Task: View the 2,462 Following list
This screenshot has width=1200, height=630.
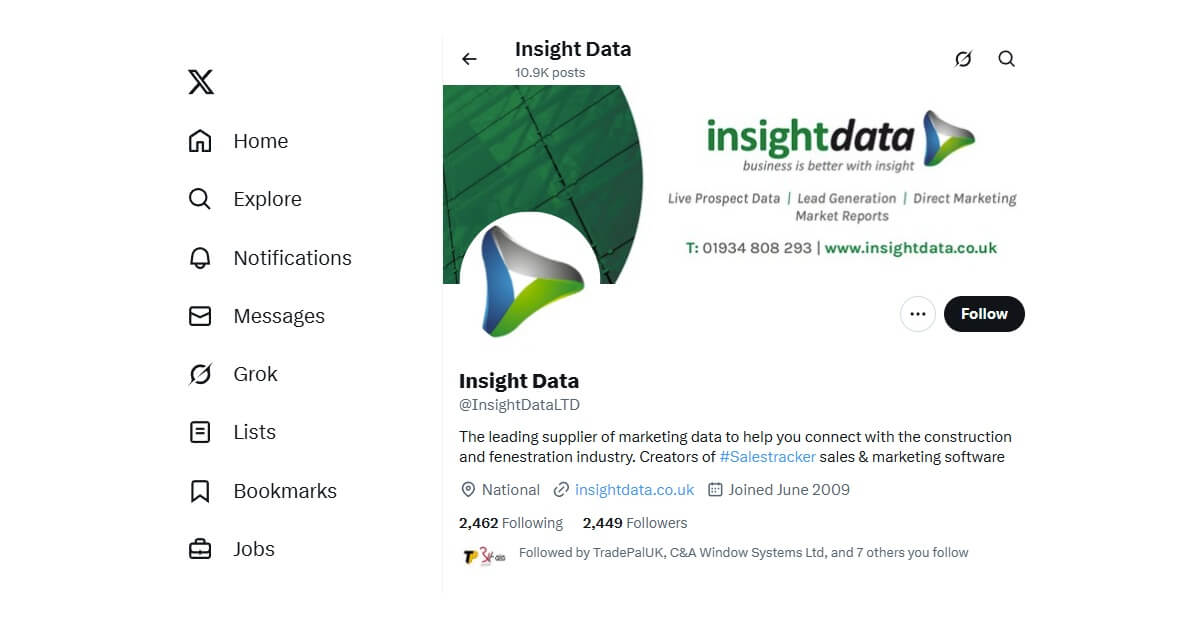Action: tap(511, 523)
